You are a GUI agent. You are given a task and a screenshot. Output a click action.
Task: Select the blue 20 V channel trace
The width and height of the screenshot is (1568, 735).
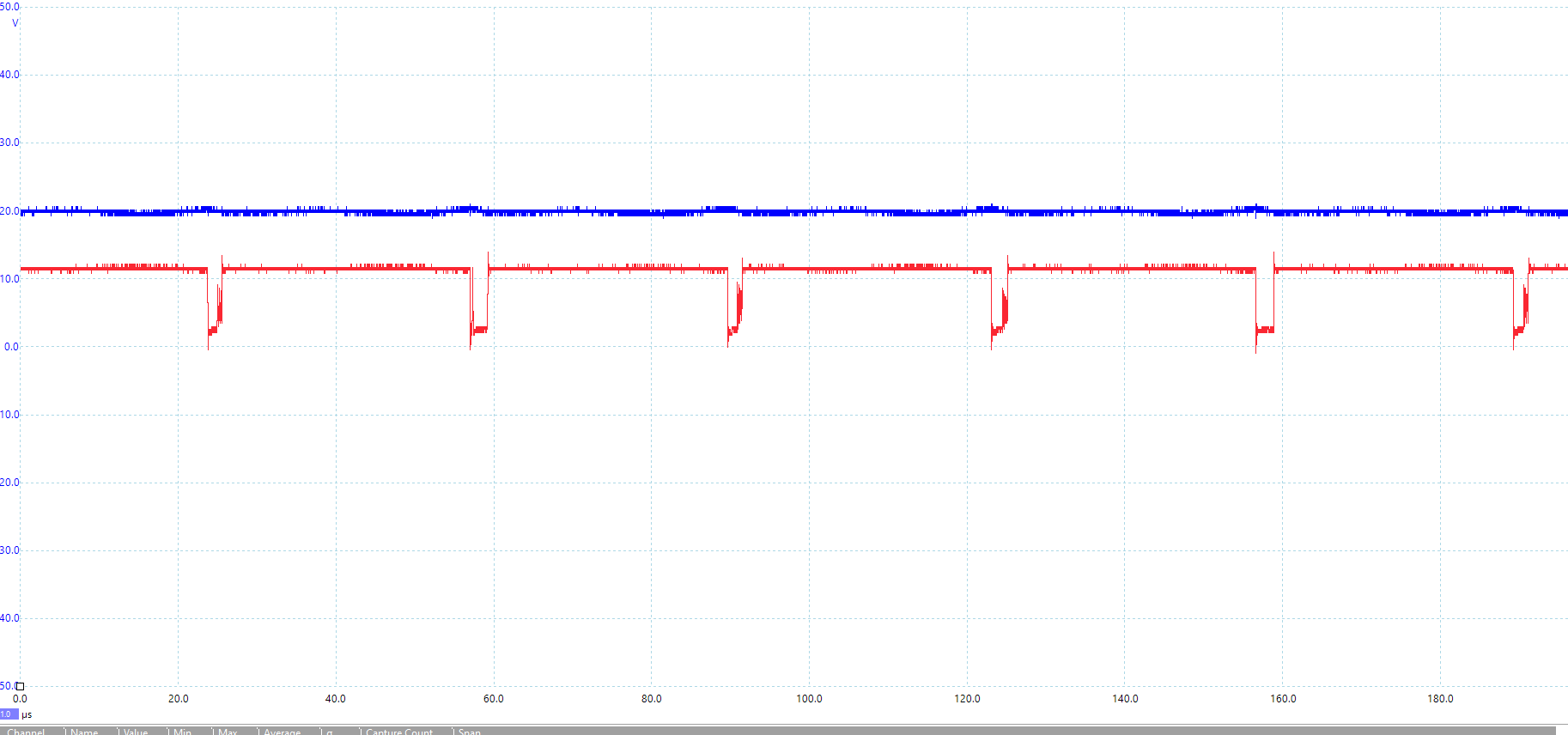pos(793,211)
